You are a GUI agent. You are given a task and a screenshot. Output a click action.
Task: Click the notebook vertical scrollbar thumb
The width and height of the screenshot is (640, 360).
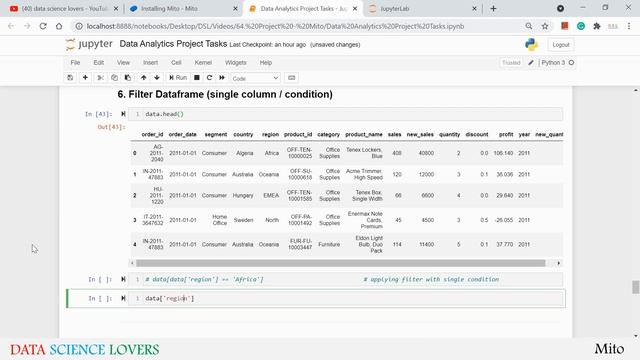[636, 287]
